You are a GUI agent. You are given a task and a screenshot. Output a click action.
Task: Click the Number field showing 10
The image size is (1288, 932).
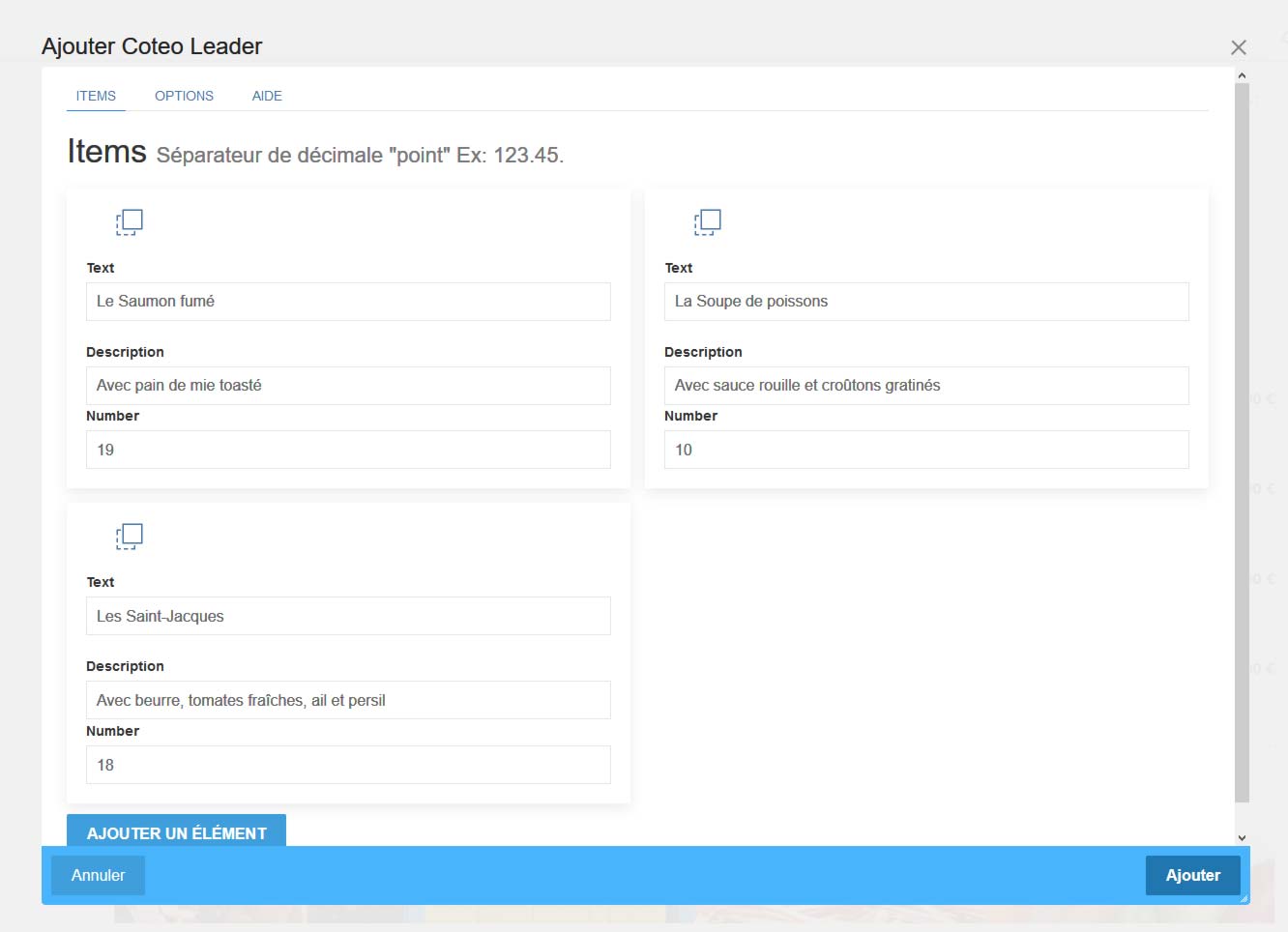click(926, 450)
